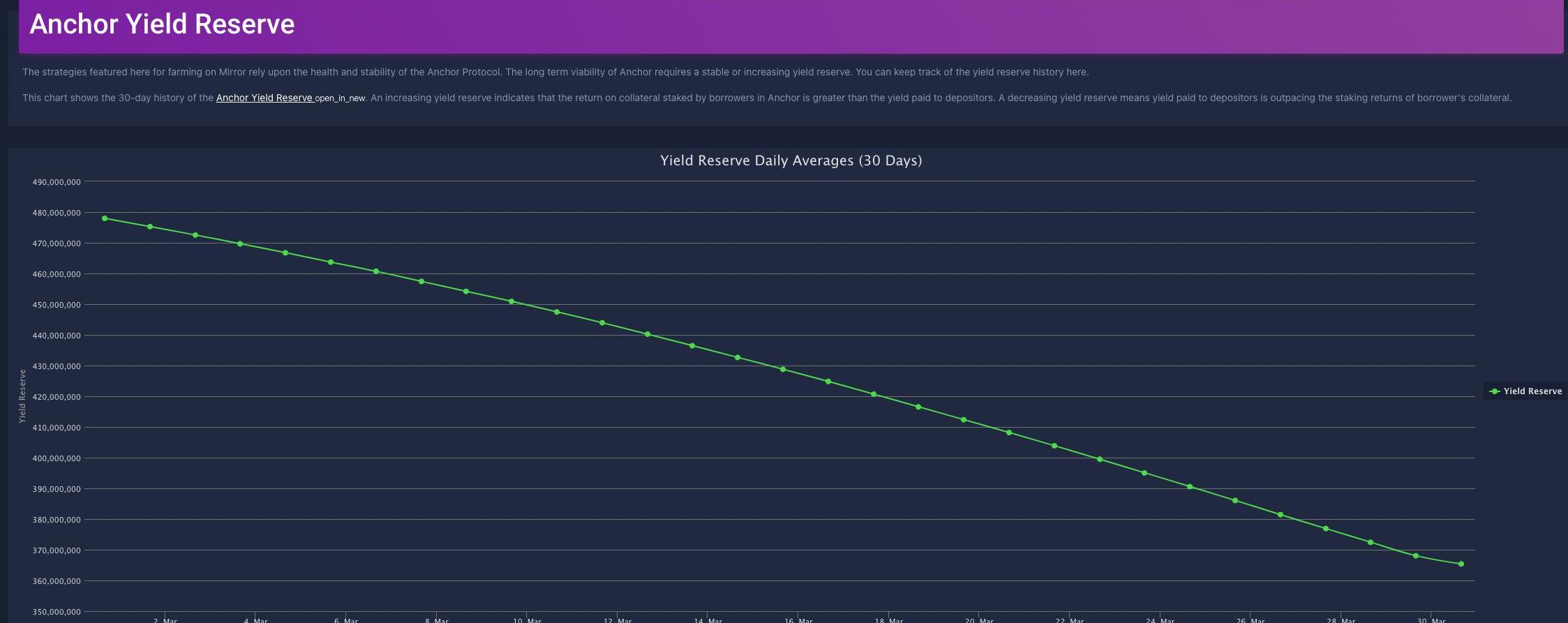
Task: Click the 400,000,000 y-axis label
Action: coord(57,458)
